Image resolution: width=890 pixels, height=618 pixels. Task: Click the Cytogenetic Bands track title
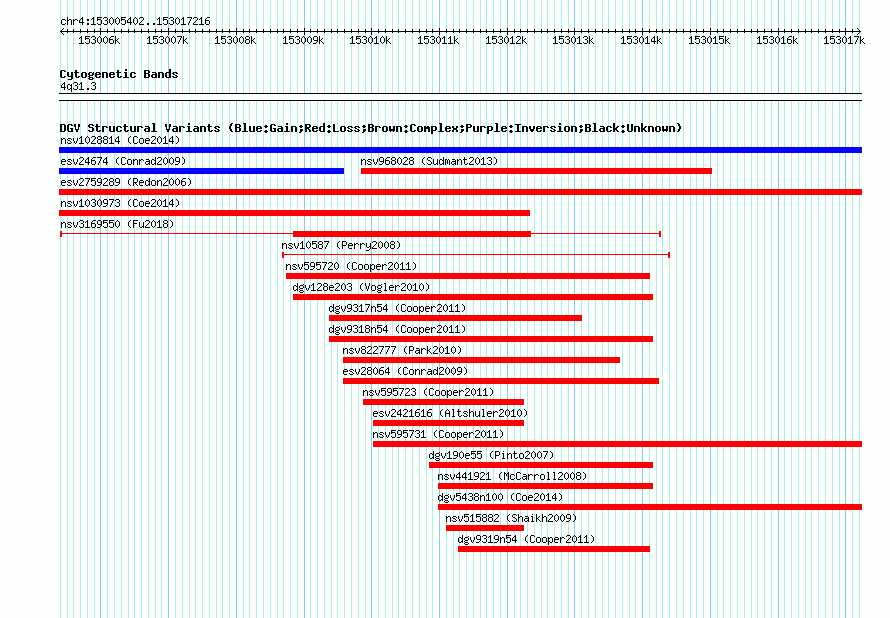coord(119,74)
